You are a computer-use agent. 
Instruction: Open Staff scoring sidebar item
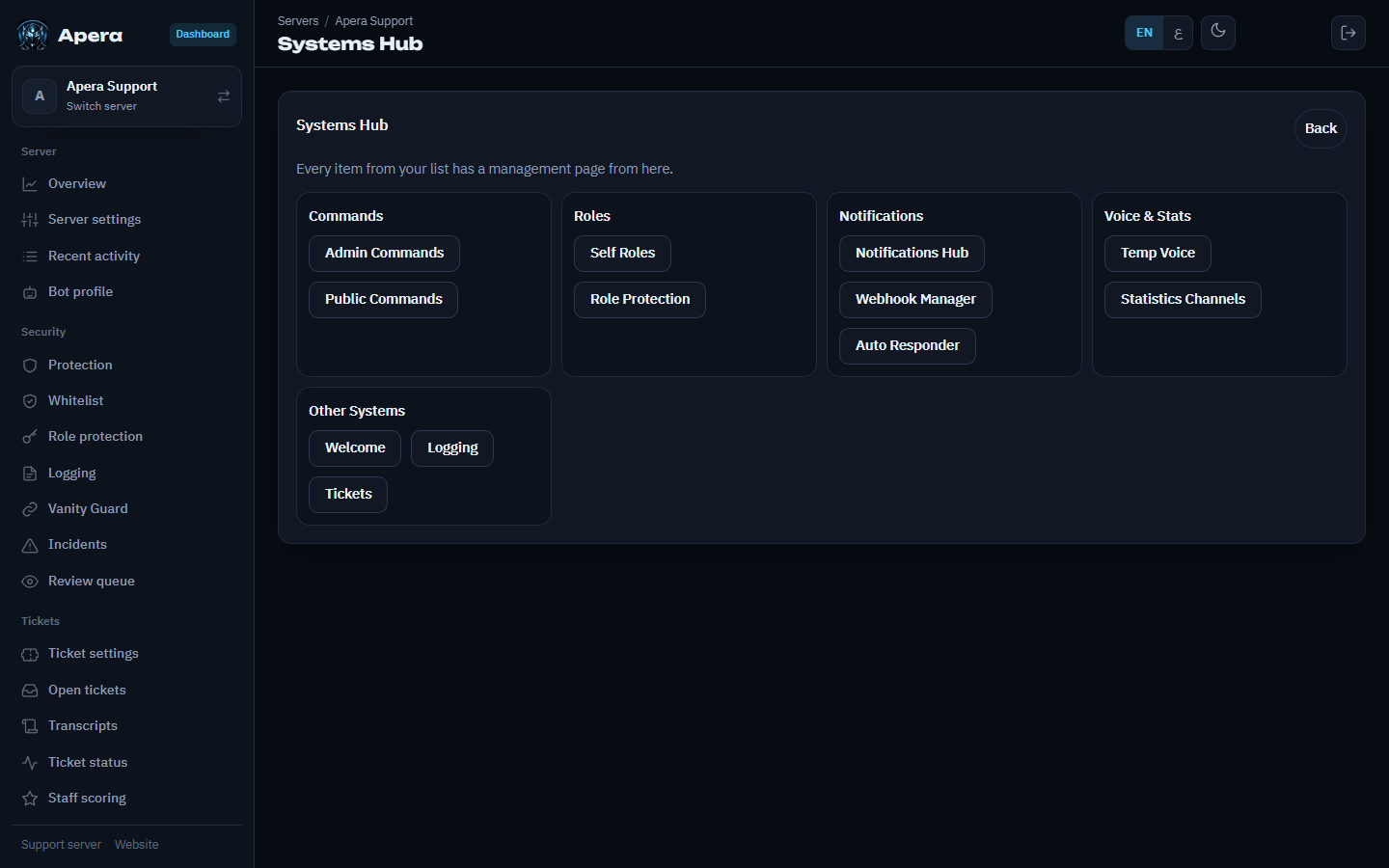[126, 799]
